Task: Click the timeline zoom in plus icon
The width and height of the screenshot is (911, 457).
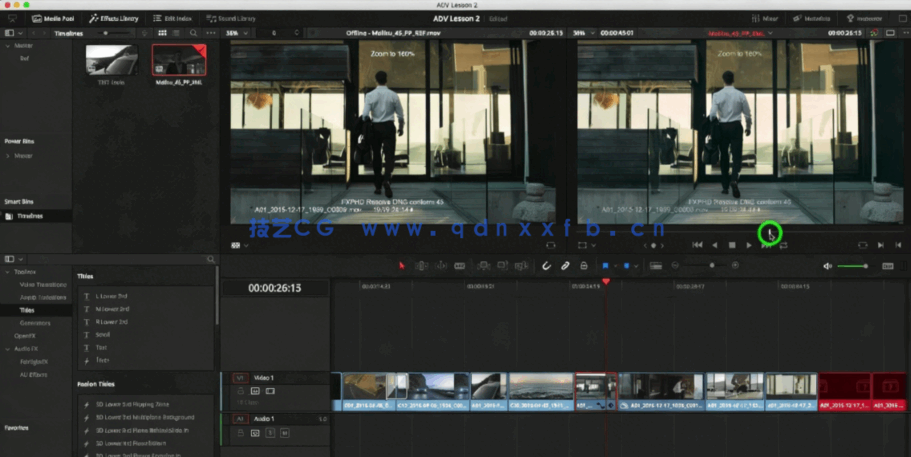Action: pyautogui.click(x=735, y=265)
